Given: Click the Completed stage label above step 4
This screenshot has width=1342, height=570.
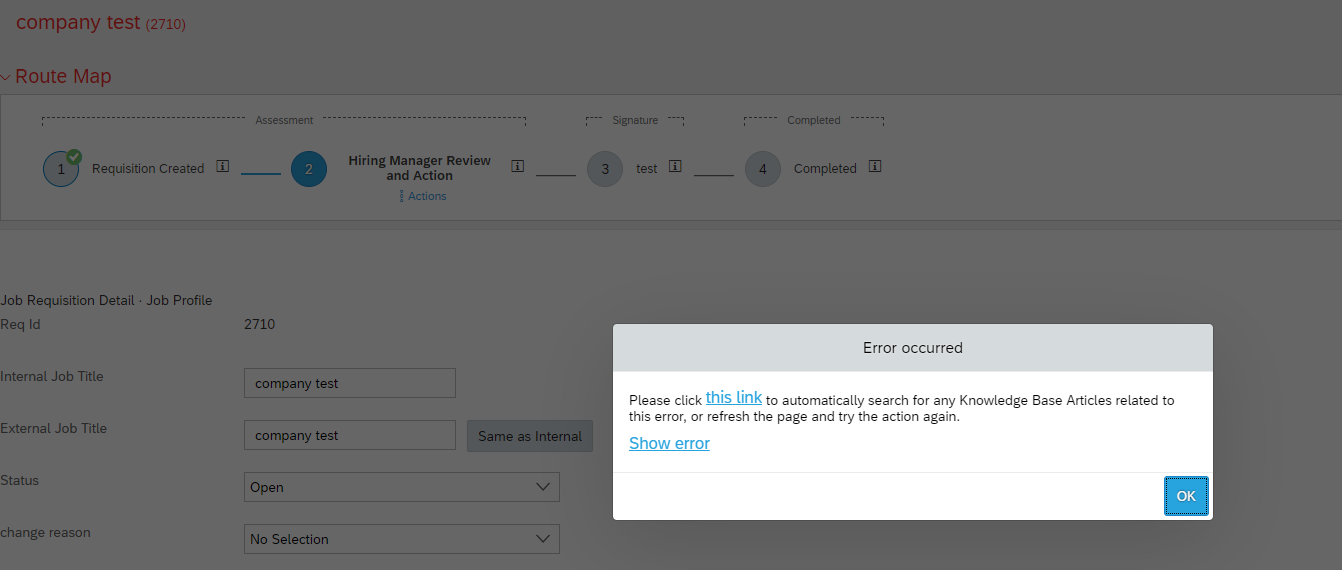Looking at the screenshot, I should pyautogui.click(x=813, y=120).
